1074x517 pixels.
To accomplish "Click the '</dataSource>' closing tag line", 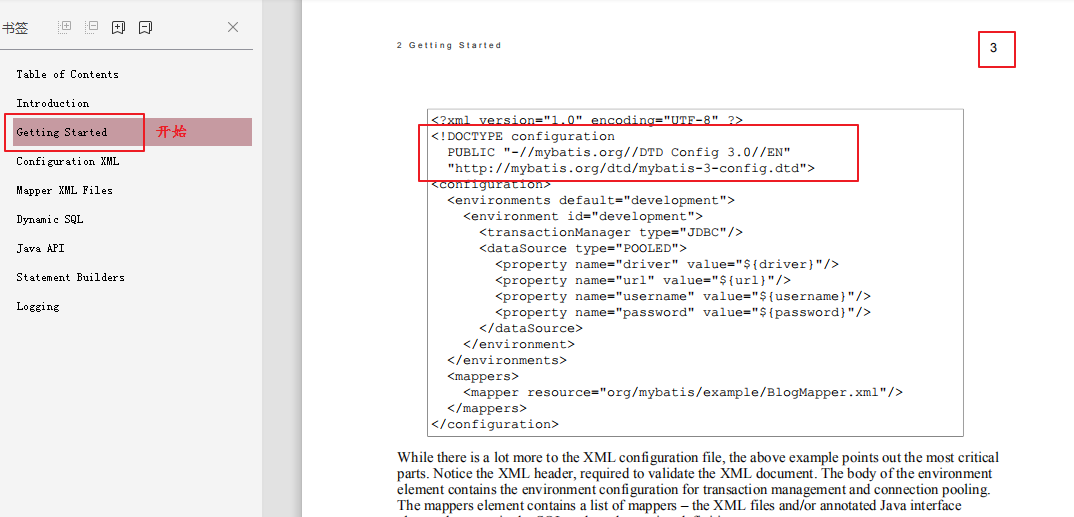I will click(532, 329).
